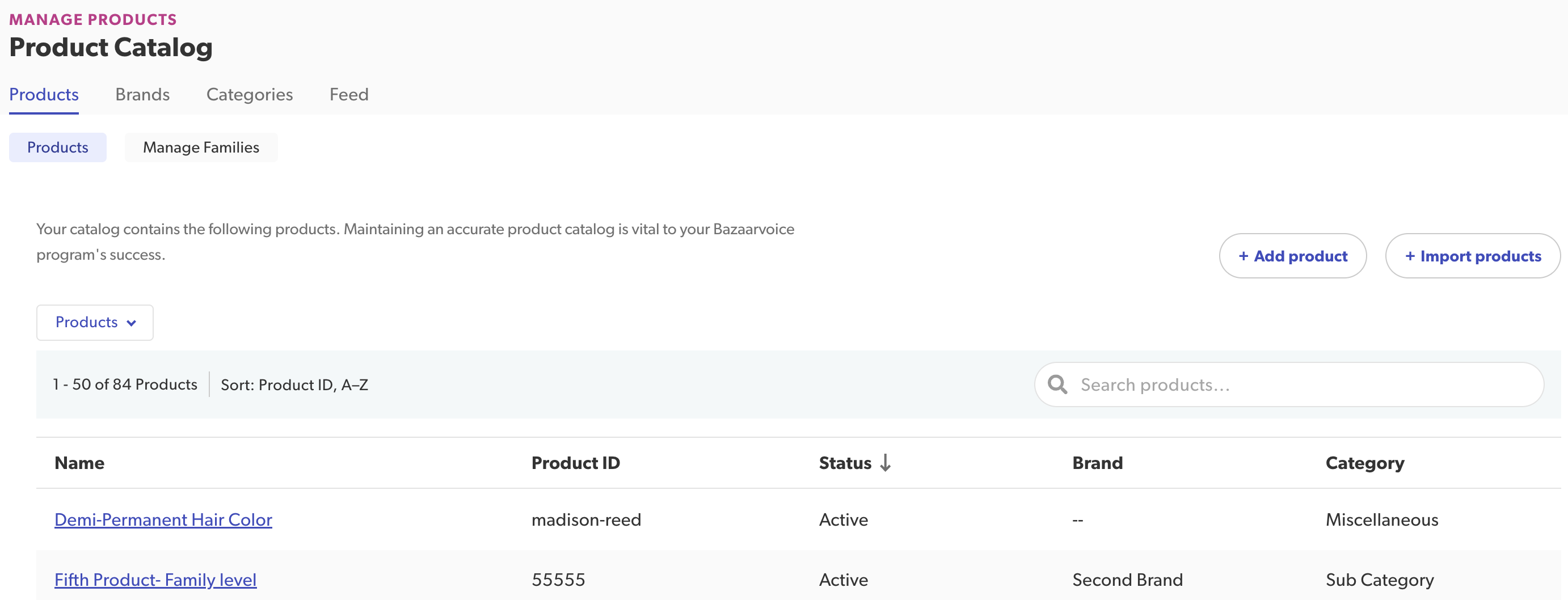Click the Sort: Product ID, A–Z label
The image size is (1568, 600).
[294, 384]
